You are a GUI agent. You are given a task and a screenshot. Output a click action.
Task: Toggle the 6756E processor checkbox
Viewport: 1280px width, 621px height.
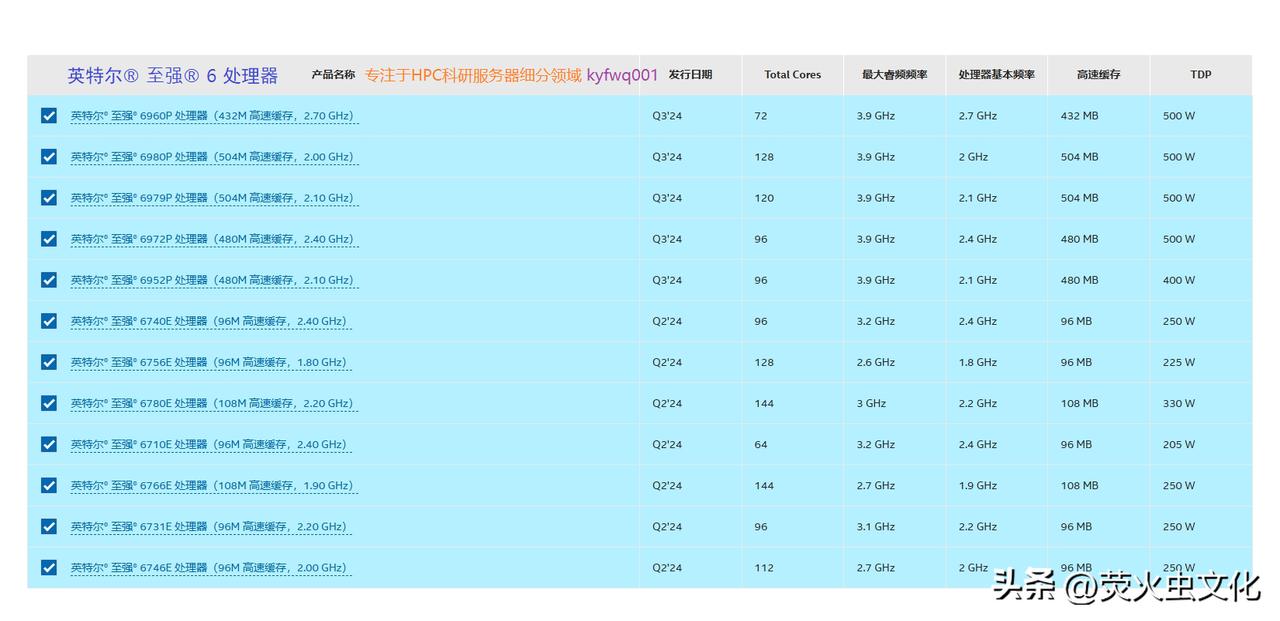coord(49,362)
